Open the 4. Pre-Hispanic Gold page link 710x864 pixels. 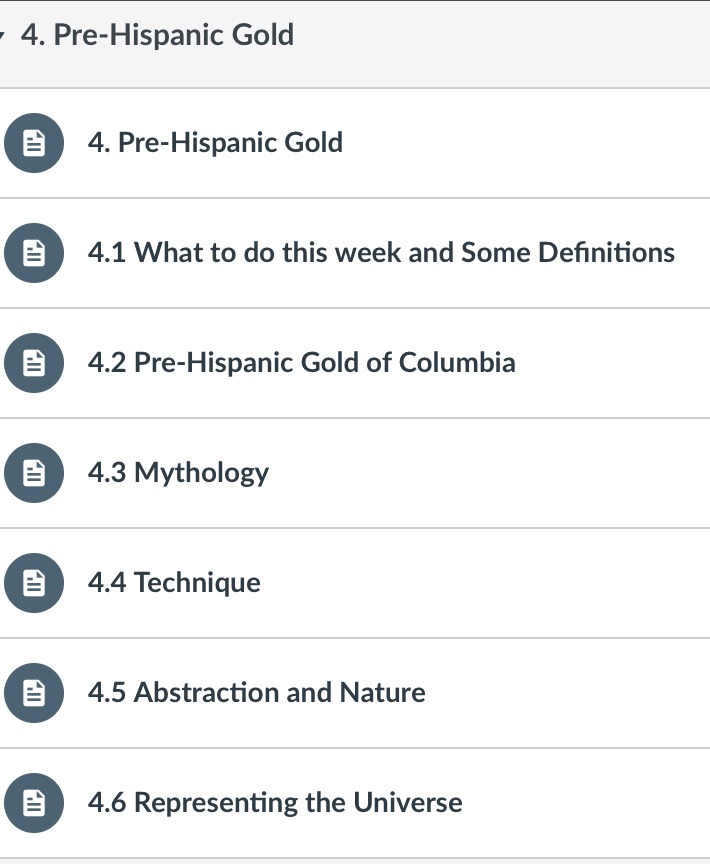coord(215,143)
